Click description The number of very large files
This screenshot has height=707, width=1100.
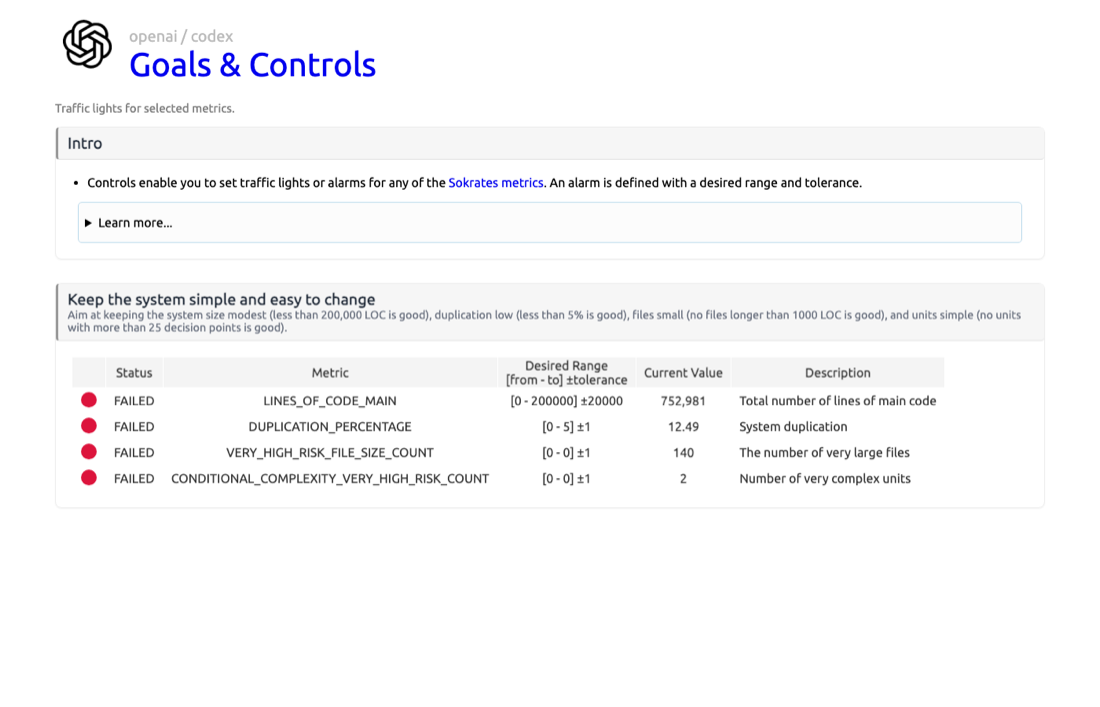(824, 452)
